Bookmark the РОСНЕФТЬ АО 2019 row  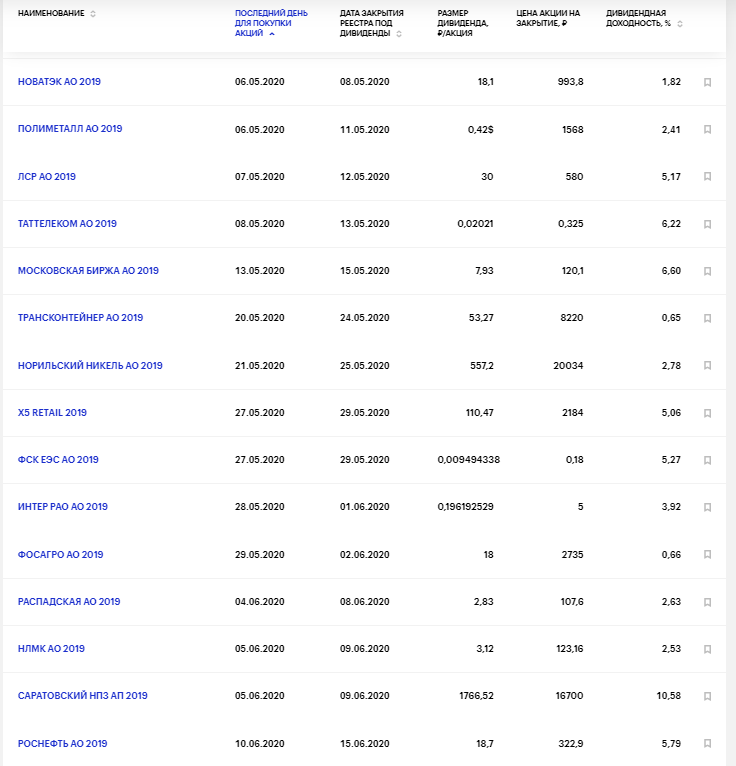click(707, 744)
